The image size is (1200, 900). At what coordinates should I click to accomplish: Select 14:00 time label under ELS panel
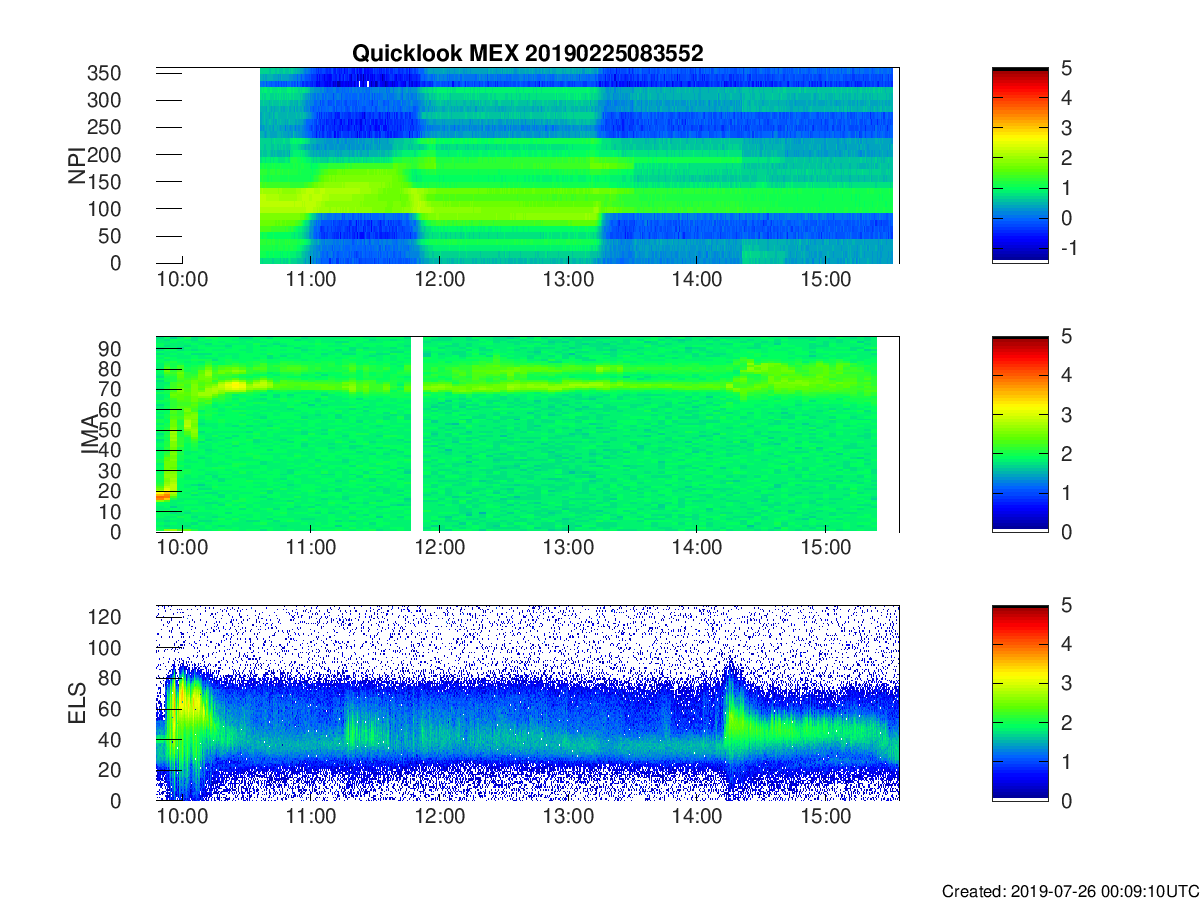[697, 818]
